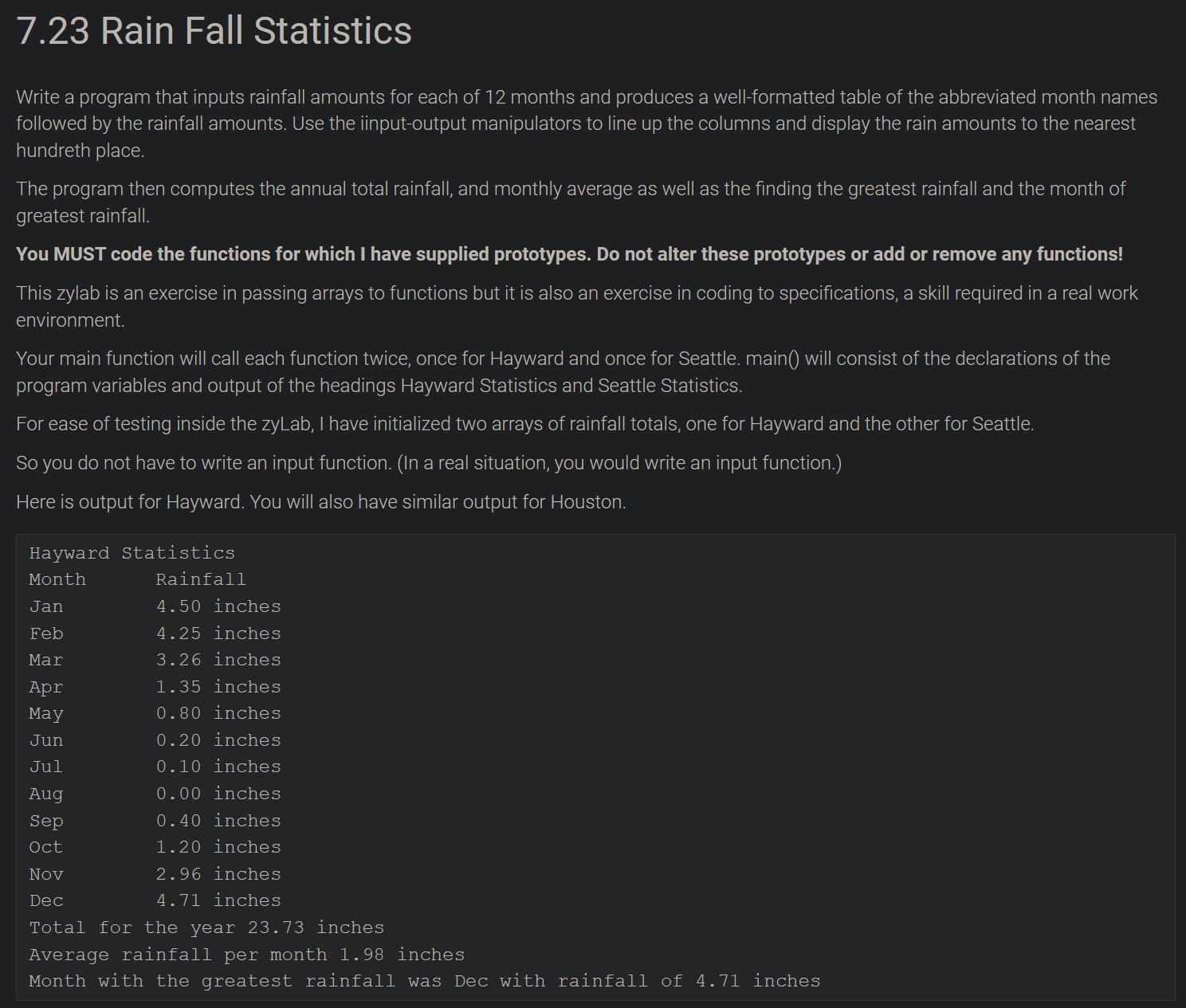Click the Aug 0.00 inches row

[x=155, y=794]
